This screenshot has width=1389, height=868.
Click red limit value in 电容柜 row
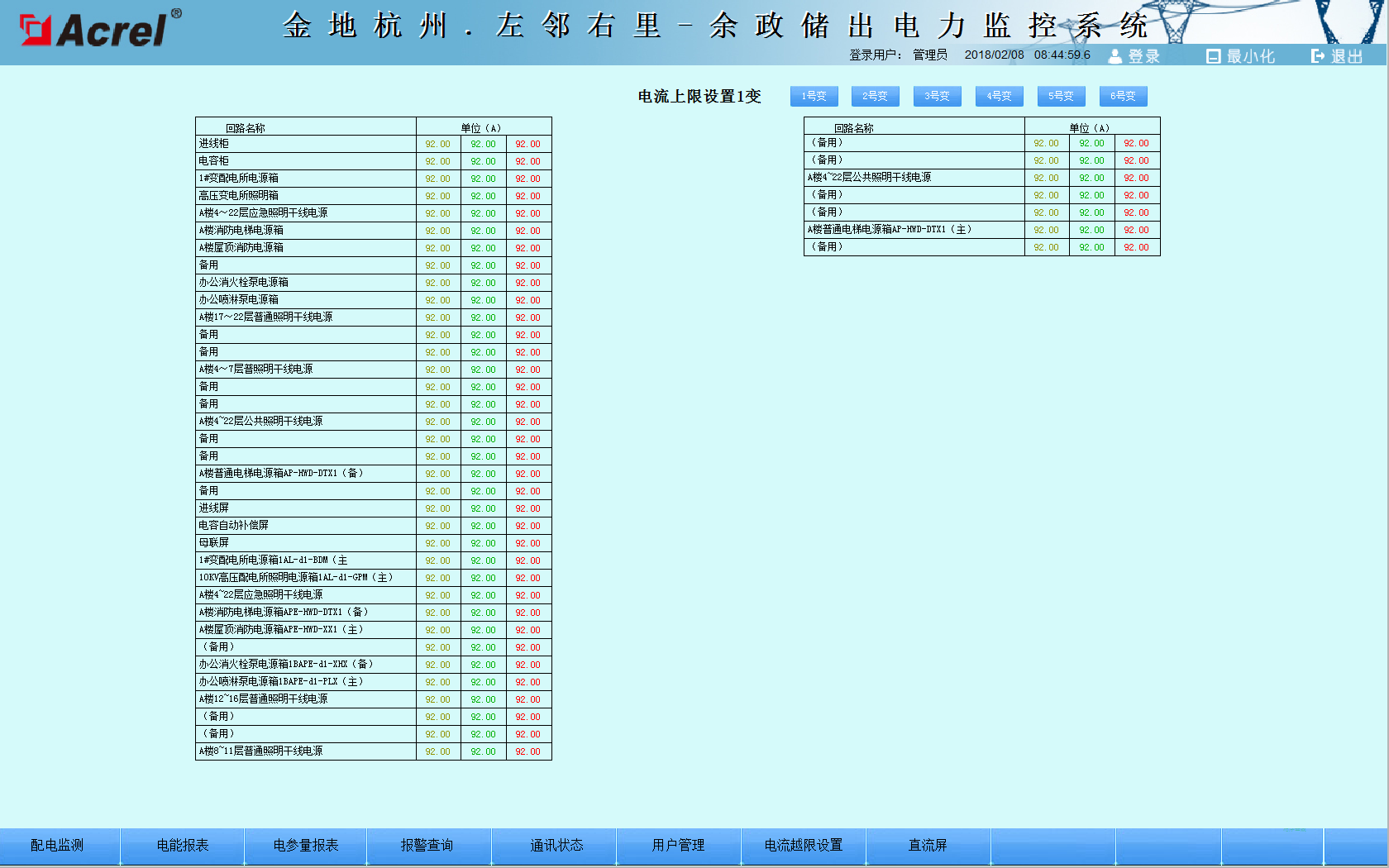(528, 161)
